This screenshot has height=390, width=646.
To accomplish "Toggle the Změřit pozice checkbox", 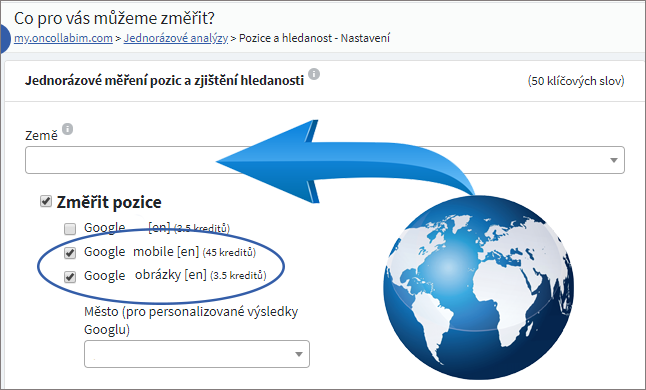I will (46, 201).
